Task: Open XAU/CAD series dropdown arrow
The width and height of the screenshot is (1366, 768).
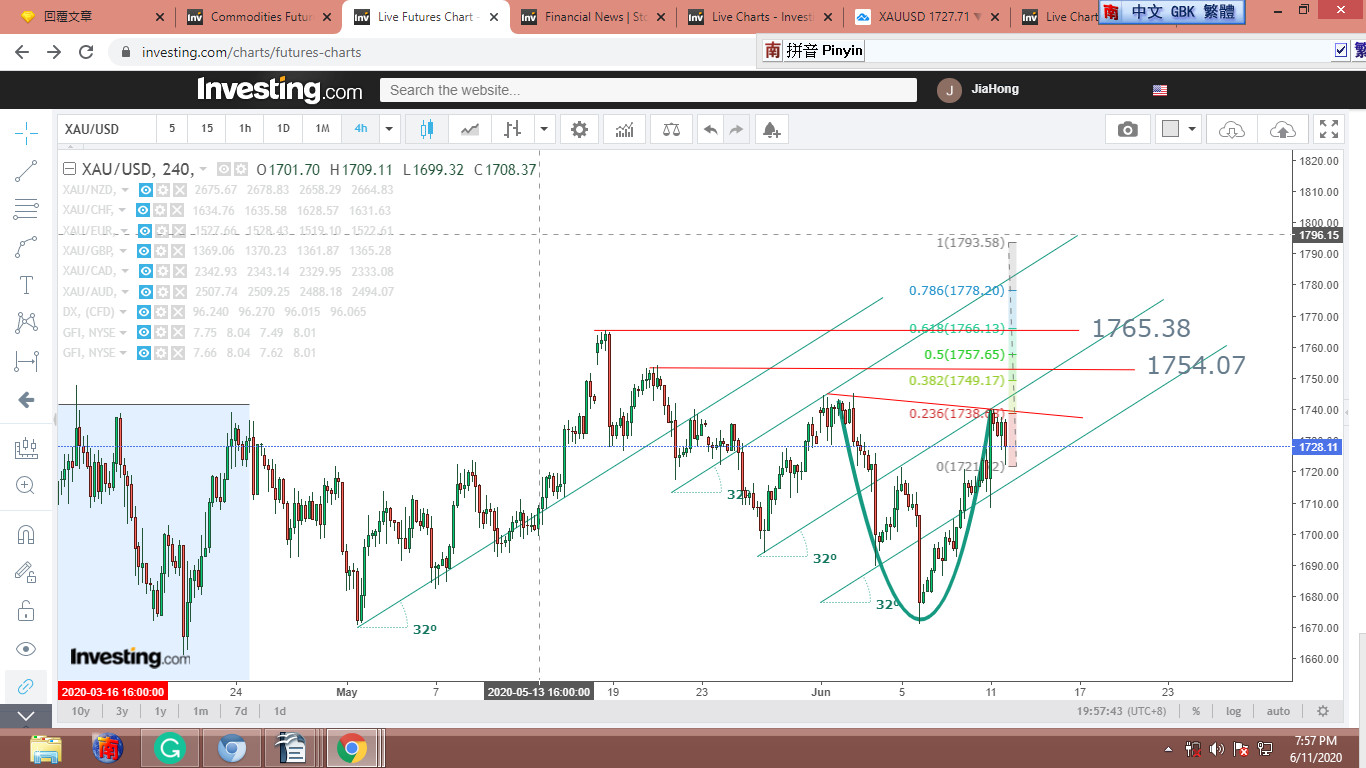Action: 126,271
